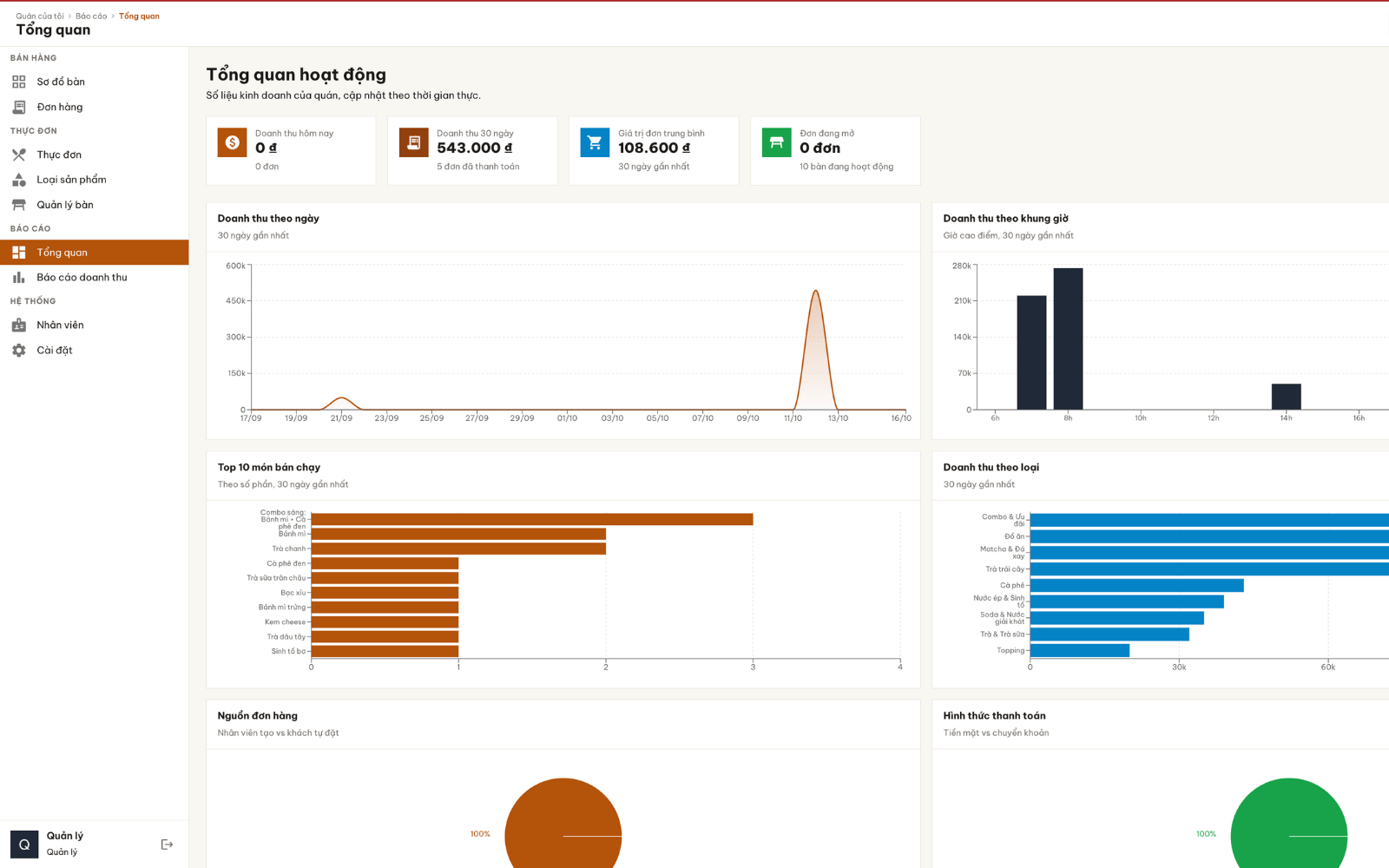The image size is (1389, 868).
Task: Click the Tổng quan breadcrumb item
Action: [139, 16]
